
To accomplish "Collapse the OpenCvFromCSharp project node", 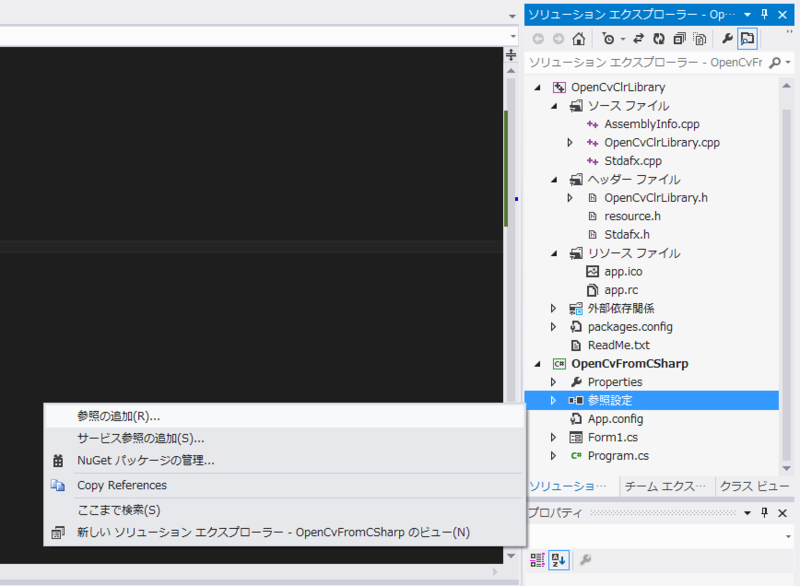I will click(x=538, y=364).
